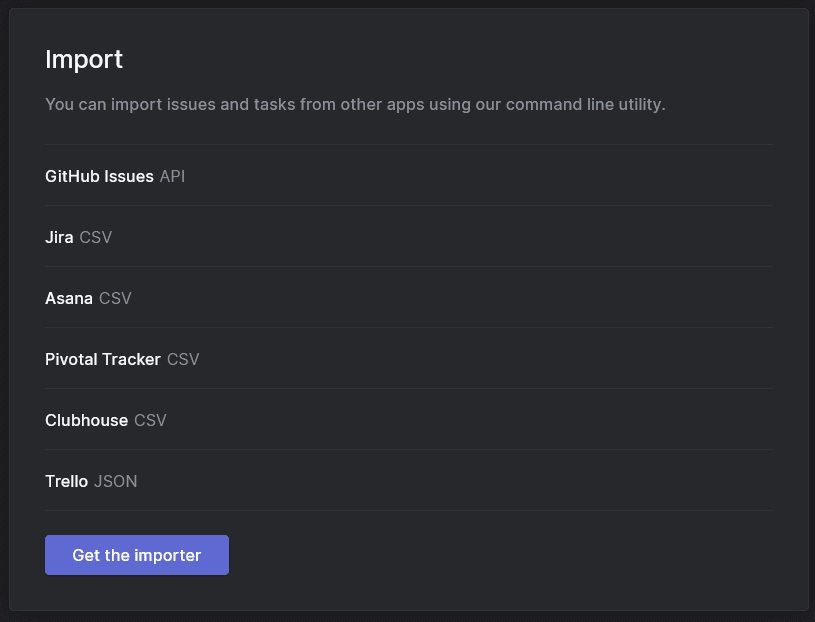Open the Pivotal Tracker import entry
The height and width of the screenshot is (622, 815).
pos(409,359)
